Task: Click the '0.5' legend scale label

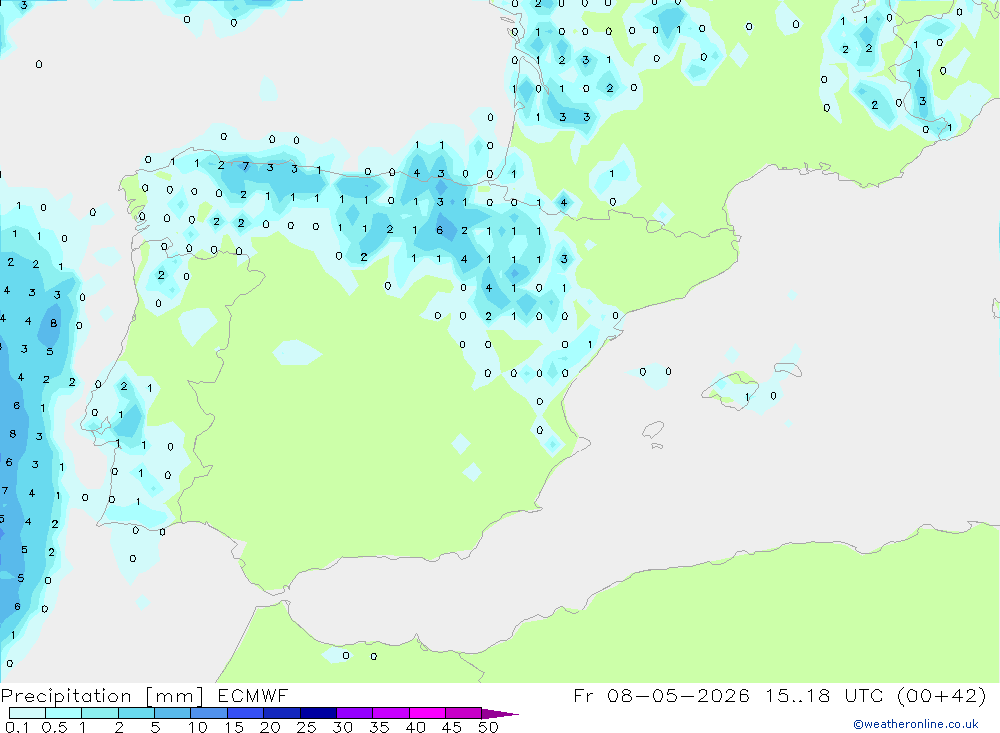Action: [54, 727]
